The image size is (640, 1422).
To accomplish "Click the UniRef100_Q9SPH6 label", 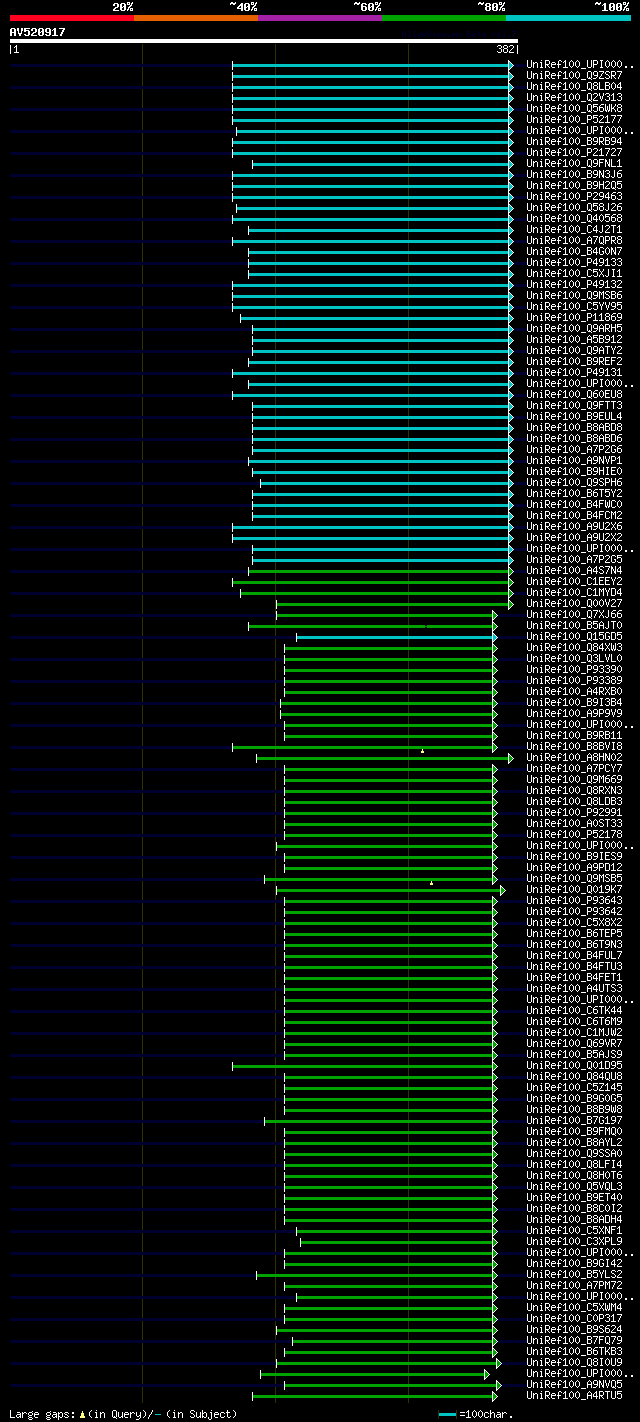I will tap(574, 483).
